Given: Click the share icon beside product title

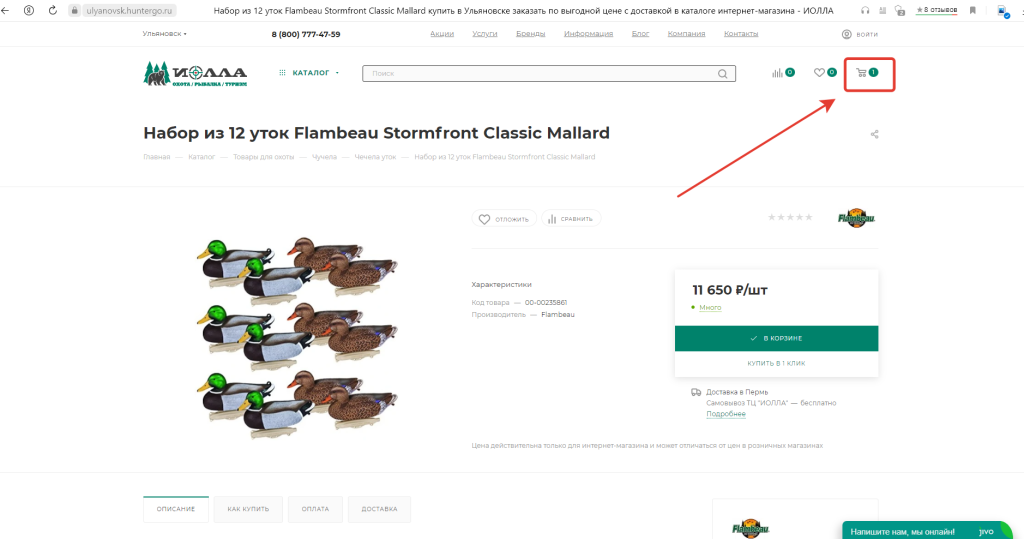Looking at the screenshot, I should 875,134.
